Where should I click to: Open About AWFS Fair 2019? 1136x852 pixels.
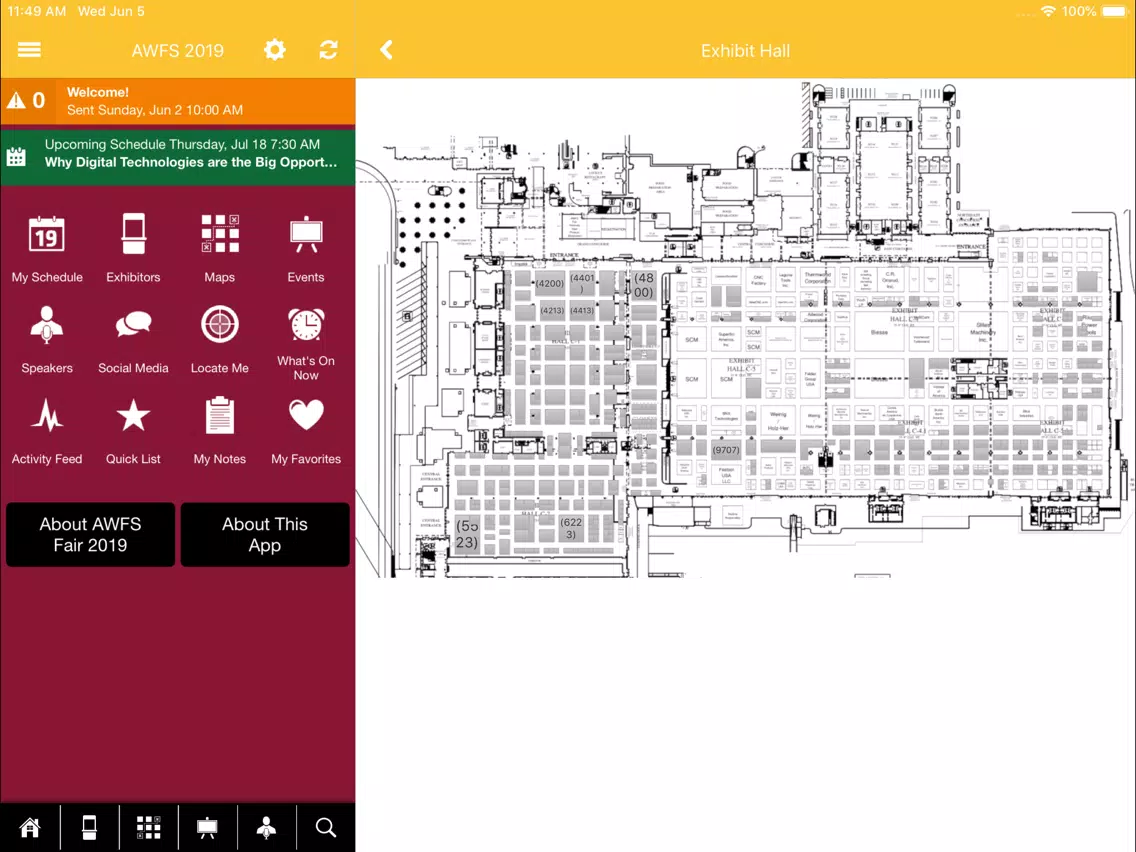pos(91,535)
